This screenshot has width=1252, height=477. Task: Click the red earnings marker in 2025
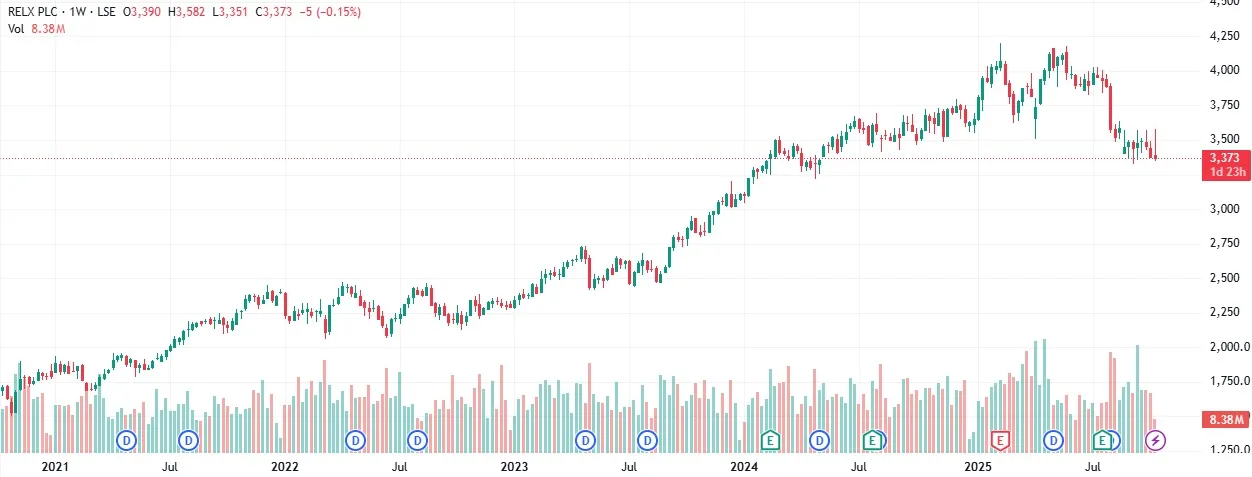coord(999,439)
